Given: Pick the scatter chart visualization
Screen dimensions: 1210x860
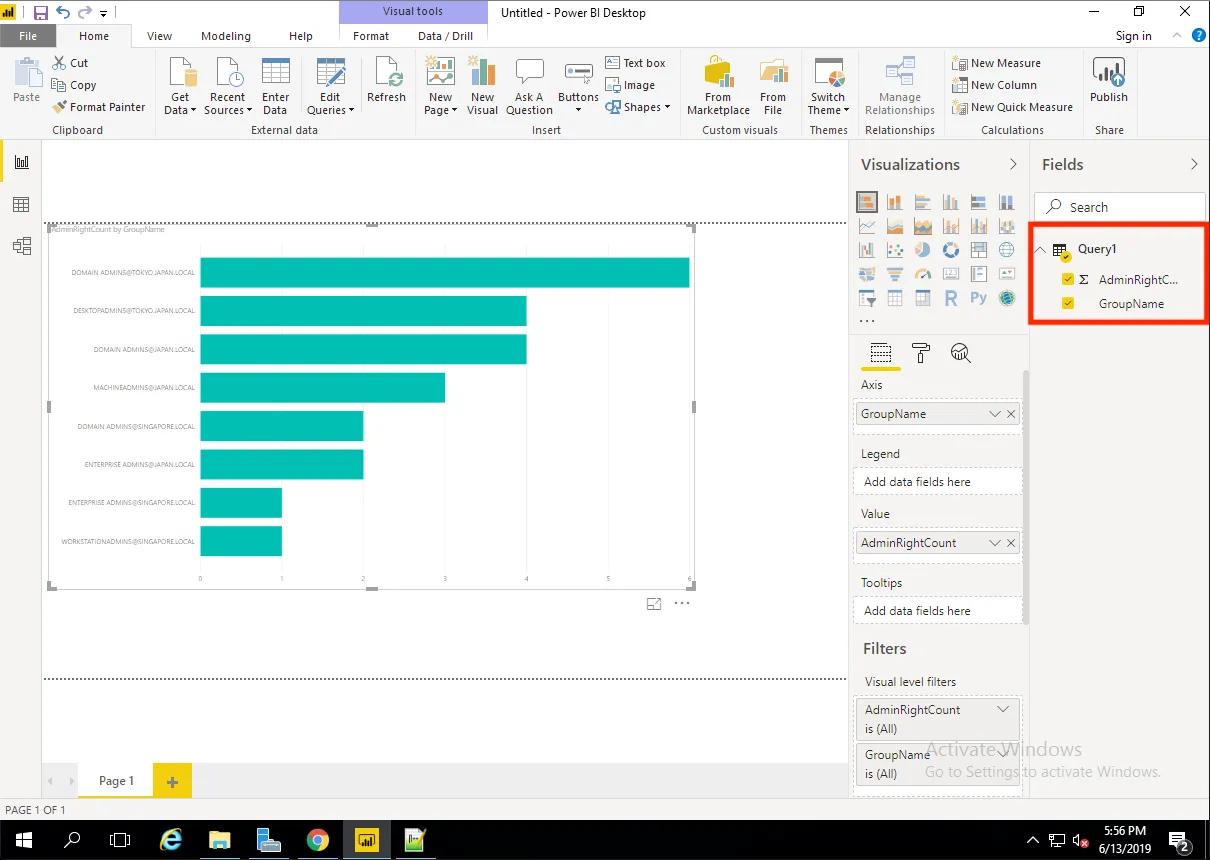Looking at the screenshot, I should (895, 250).
